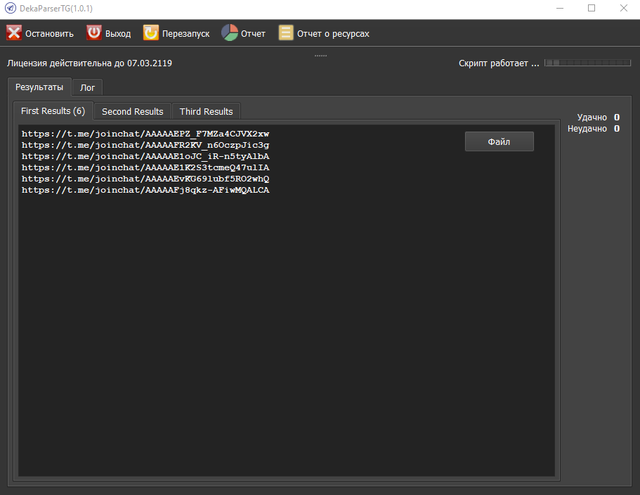Select the Результаты tab

[x=39, y=87]
